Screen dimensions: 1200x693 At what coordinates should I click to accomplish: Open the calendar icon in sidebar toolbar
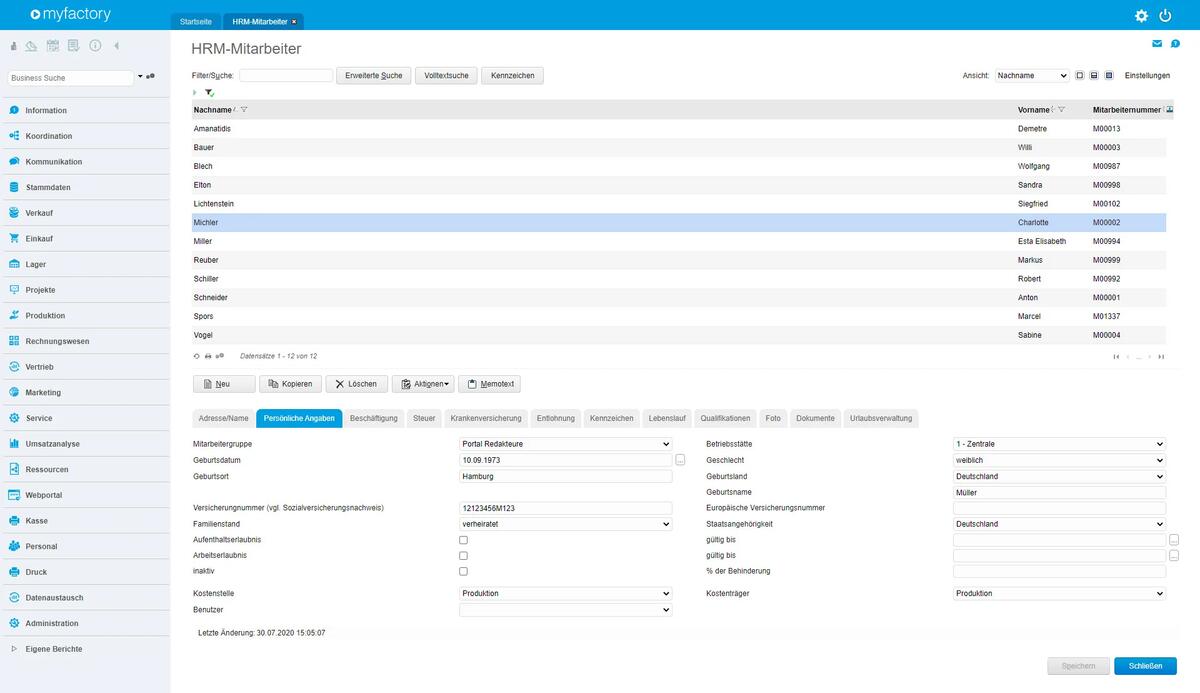point(52,46)
